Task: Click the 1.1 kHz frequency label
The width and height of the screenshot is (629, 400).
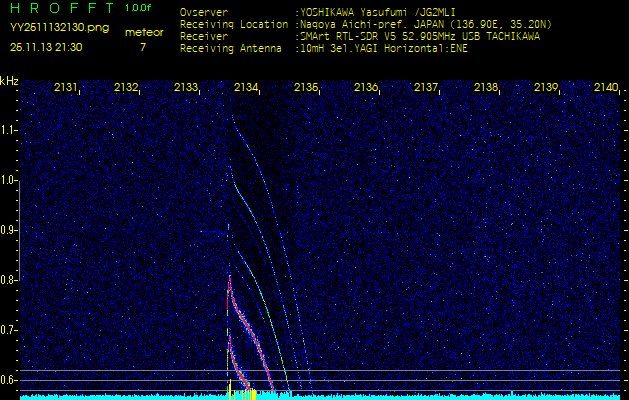Action: click(9, 130)
